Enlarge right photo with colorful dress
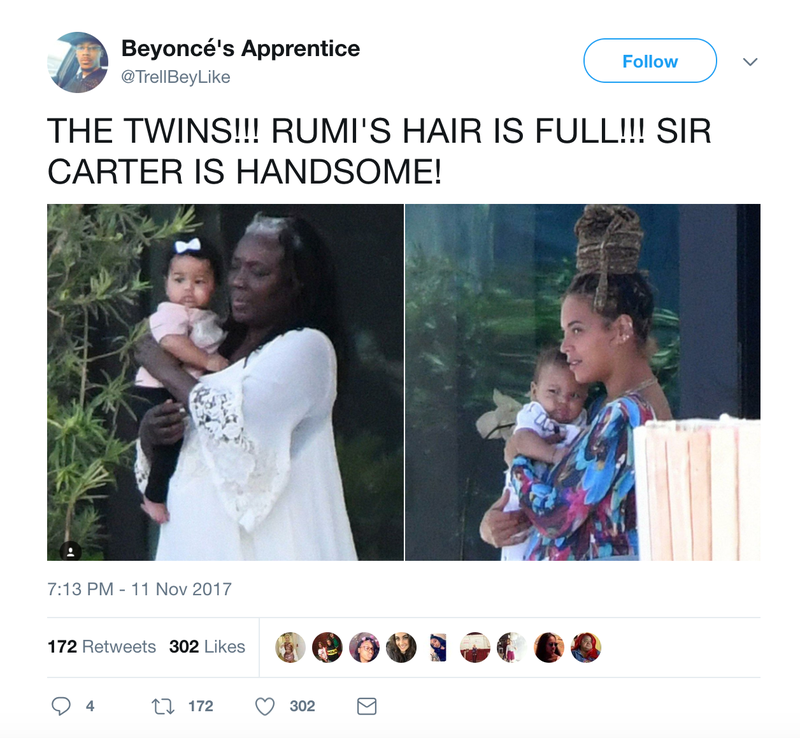Image resolution: width=800 pixels, height=738 pixels. (x=583, y=382)
